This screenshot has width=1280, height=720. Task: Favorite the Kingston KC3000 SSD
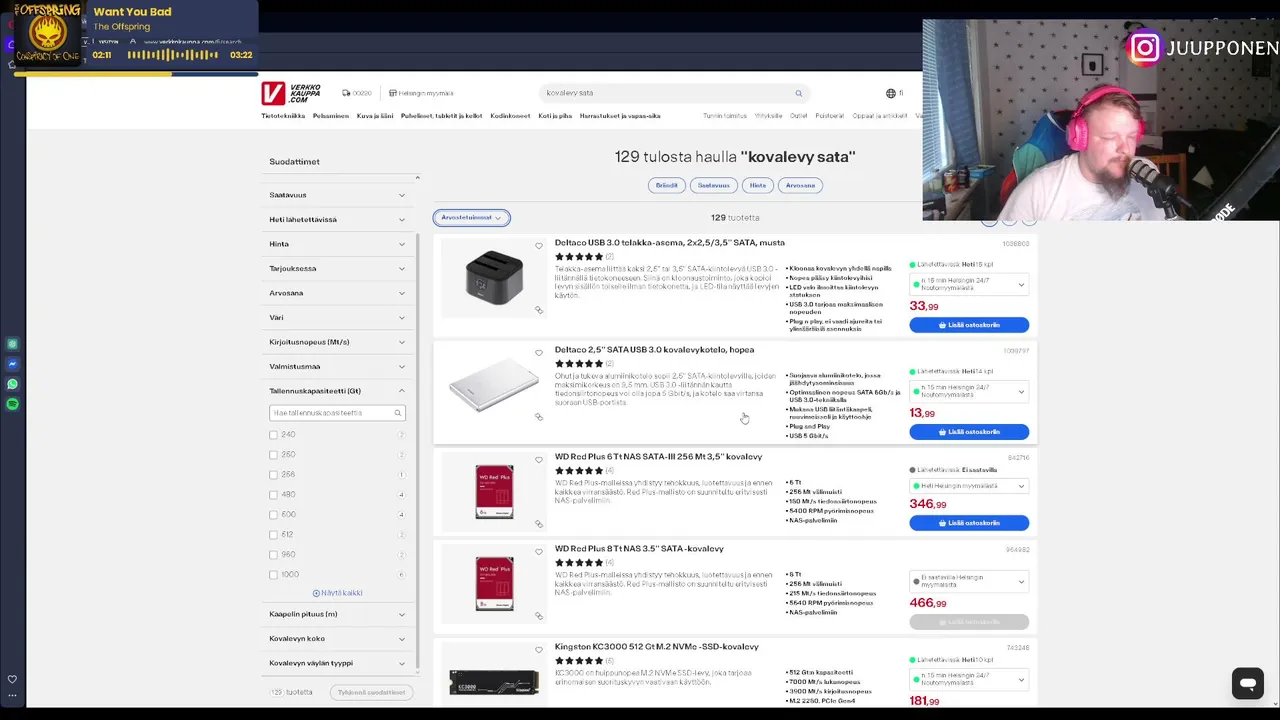point(539,650)
